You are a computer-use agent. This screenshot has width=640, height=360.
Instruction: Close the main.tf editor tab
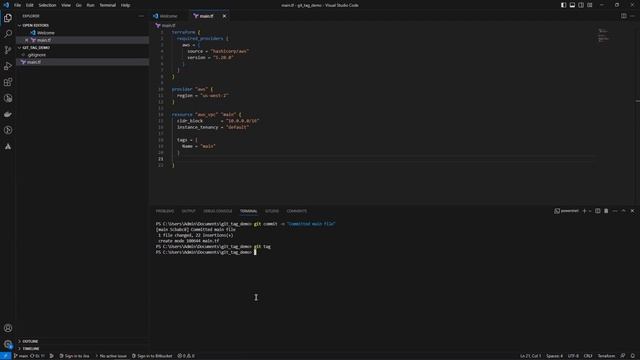click(x=224, y=16)
